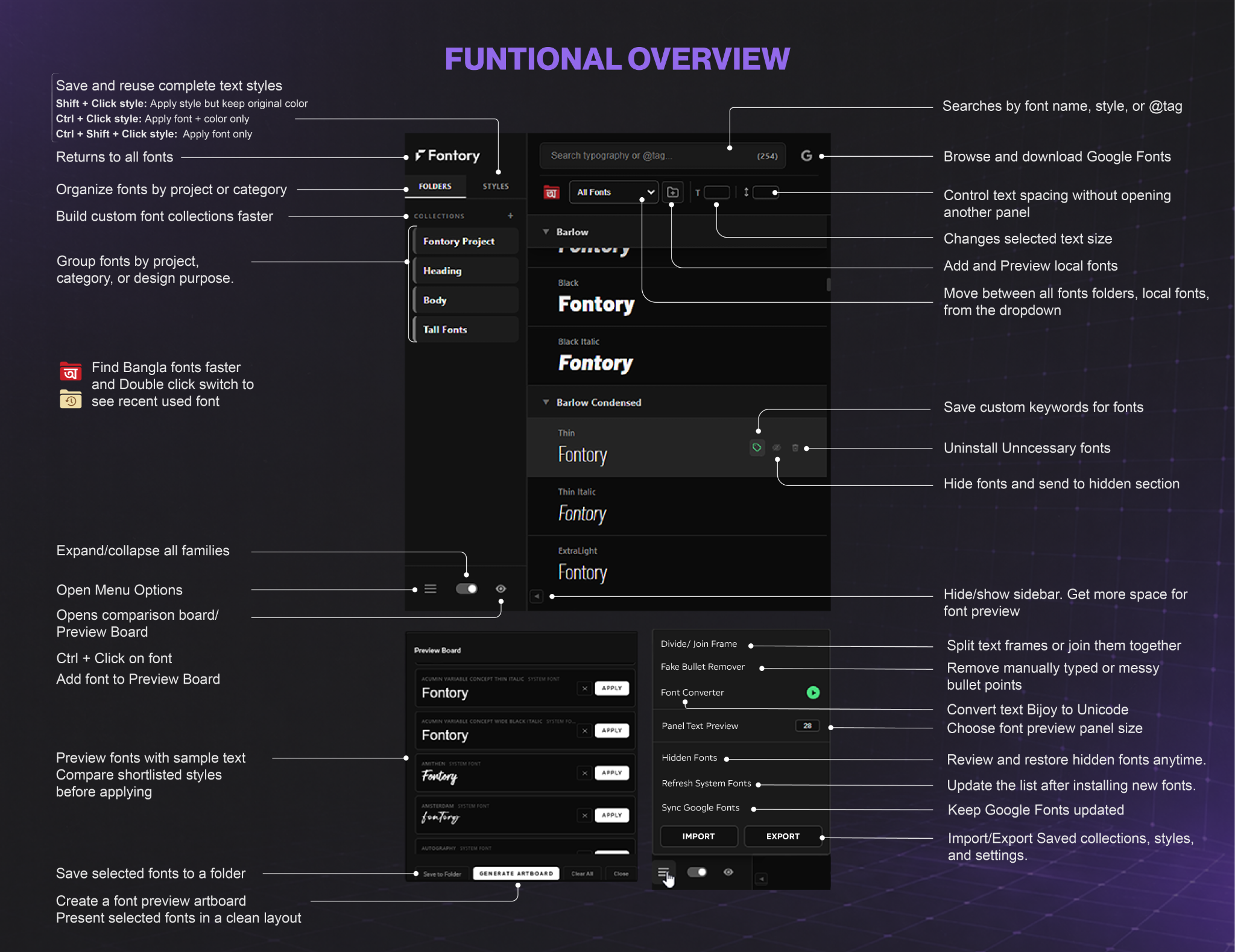Remove Acumin Thin Italic with its X button
The image size is (1235, 952).
click(x=584, y=689)
